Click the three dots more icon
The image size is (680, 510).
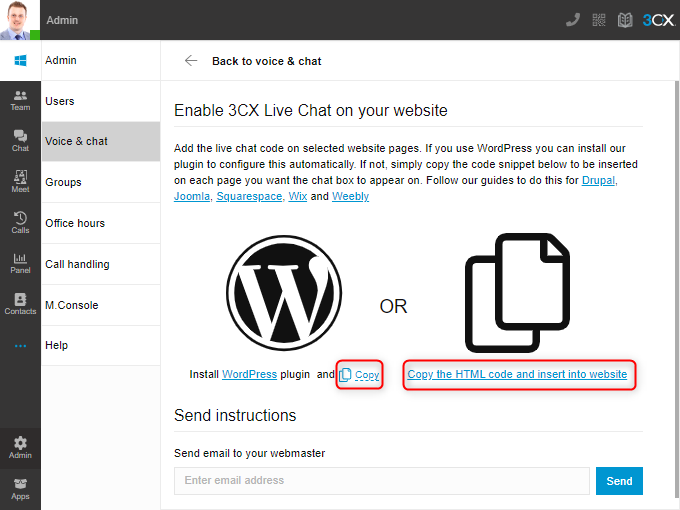(x=20, y=346)
